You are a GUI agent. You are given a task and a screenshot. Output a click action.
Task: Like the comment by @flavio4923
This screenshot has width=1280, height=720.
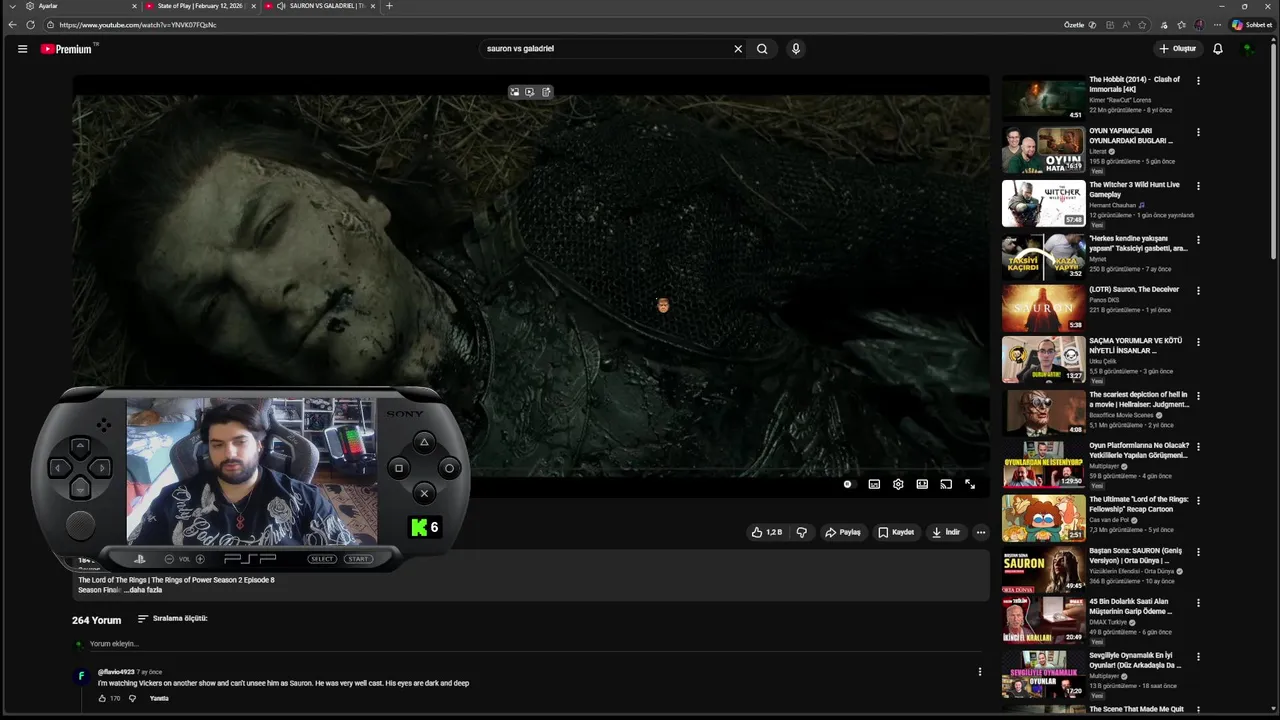(102, 698)
